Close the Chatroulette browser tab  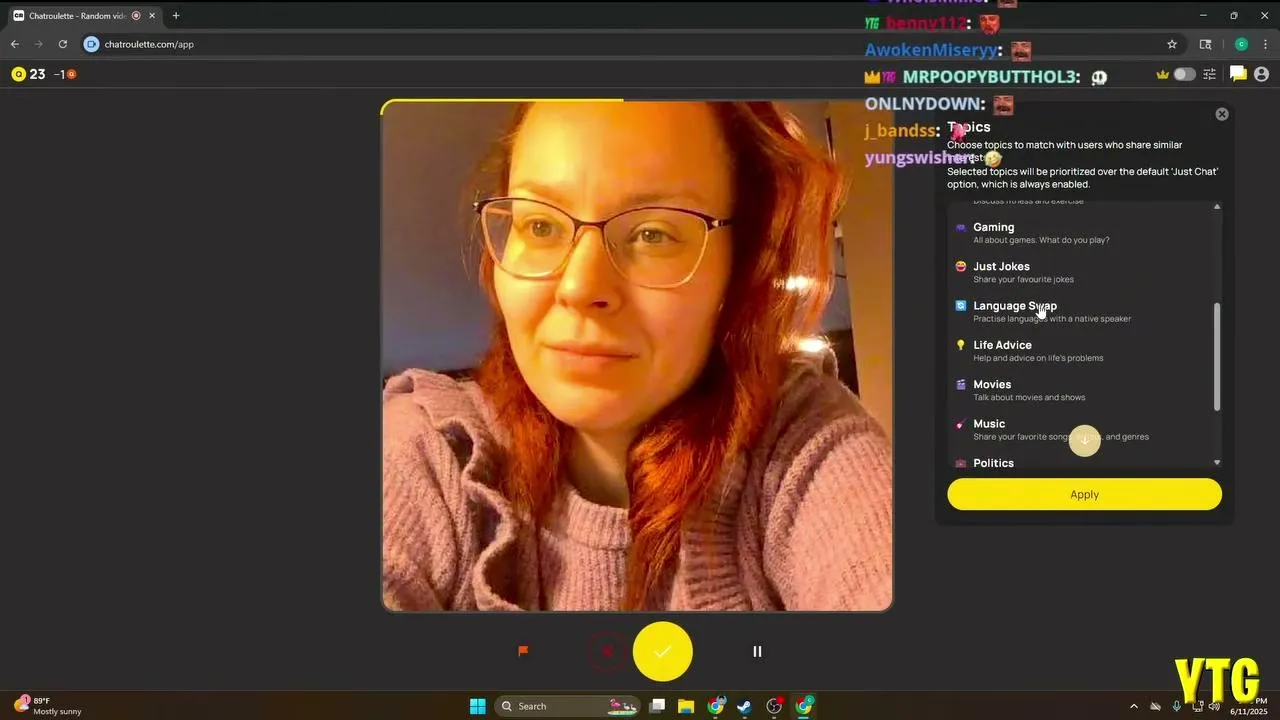pyautogui.click(x=152, y=16)
